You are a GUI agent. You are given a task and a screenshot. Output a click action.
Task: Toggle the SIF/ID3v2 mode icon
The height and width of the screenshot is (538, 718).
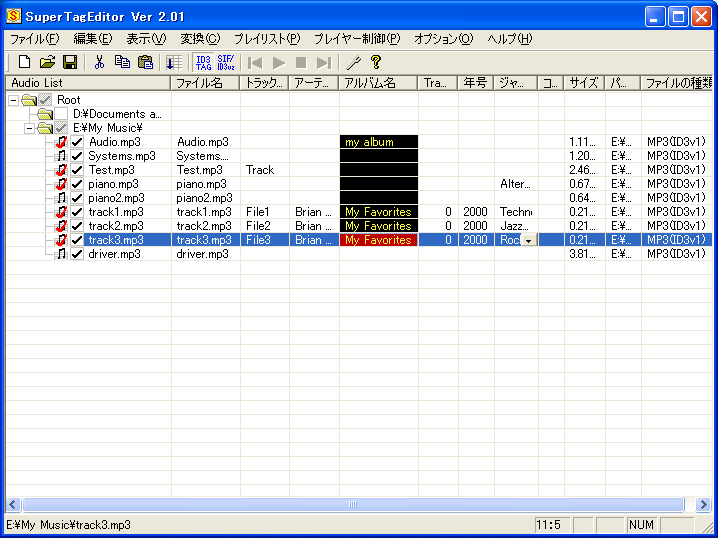click(226, 62)
